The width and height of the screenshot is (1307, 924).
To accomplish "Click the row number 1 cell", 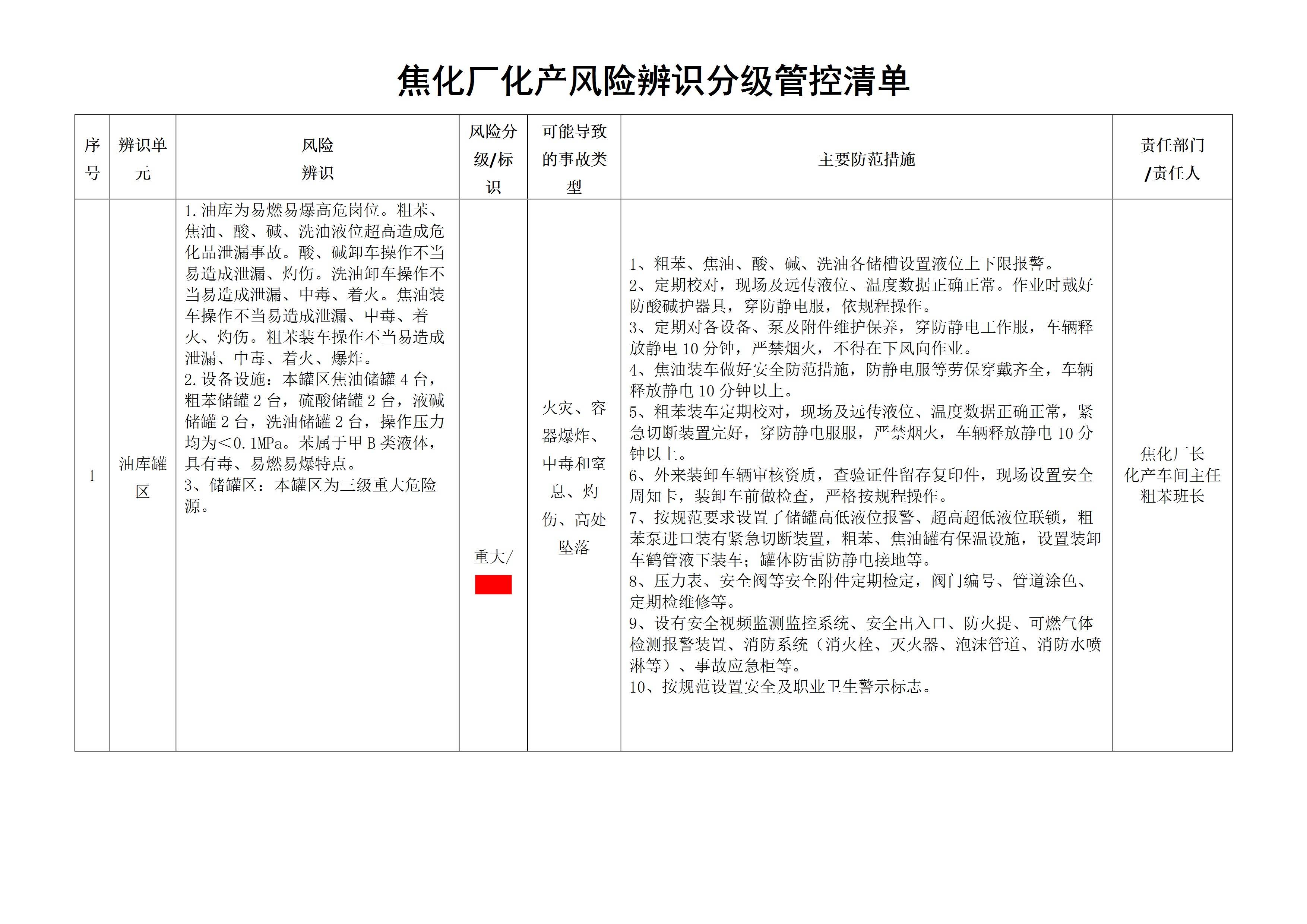I will tap(92, 476).
